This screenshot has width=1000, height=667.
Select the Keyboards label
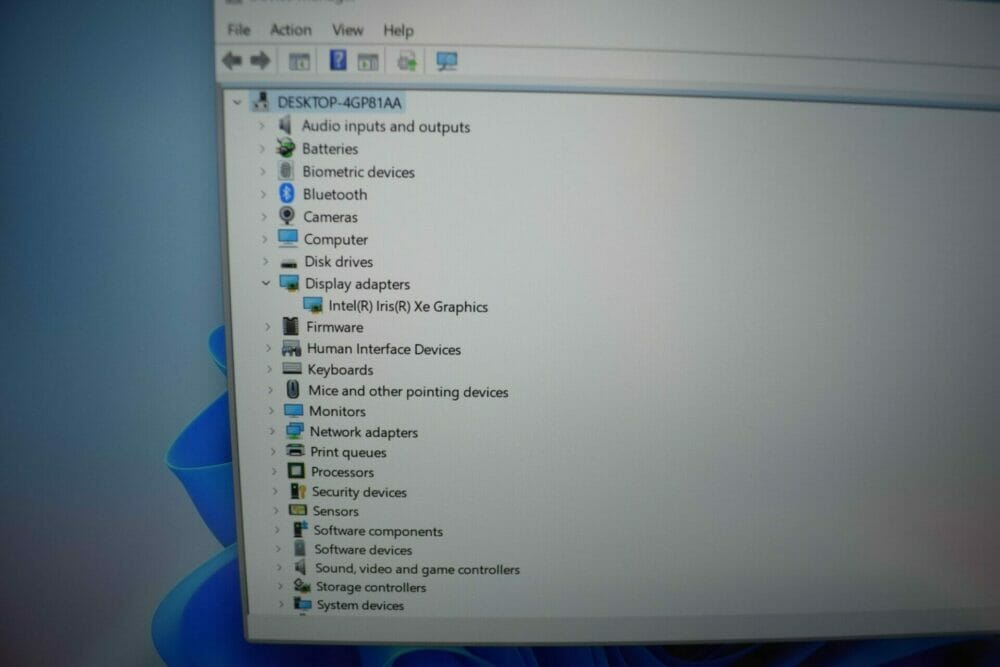[x=341, y=370]
